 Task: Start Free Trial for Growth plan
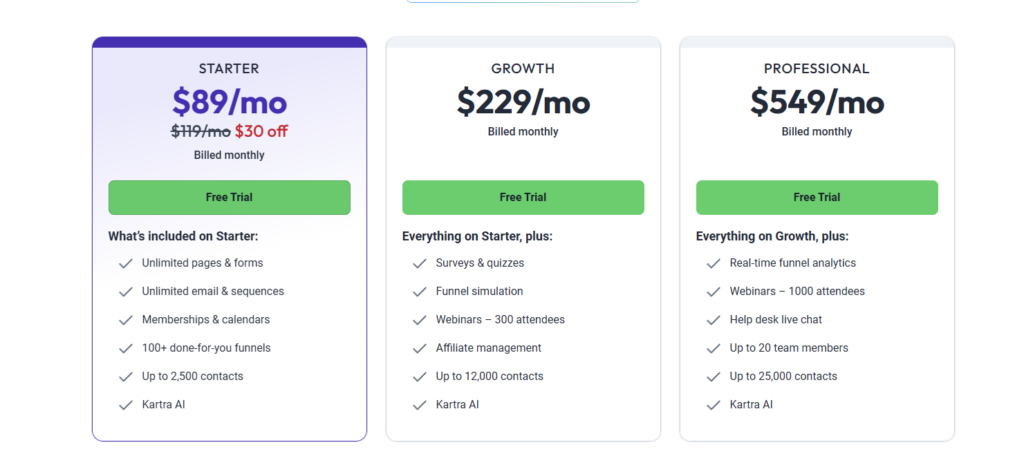point(523,197)
